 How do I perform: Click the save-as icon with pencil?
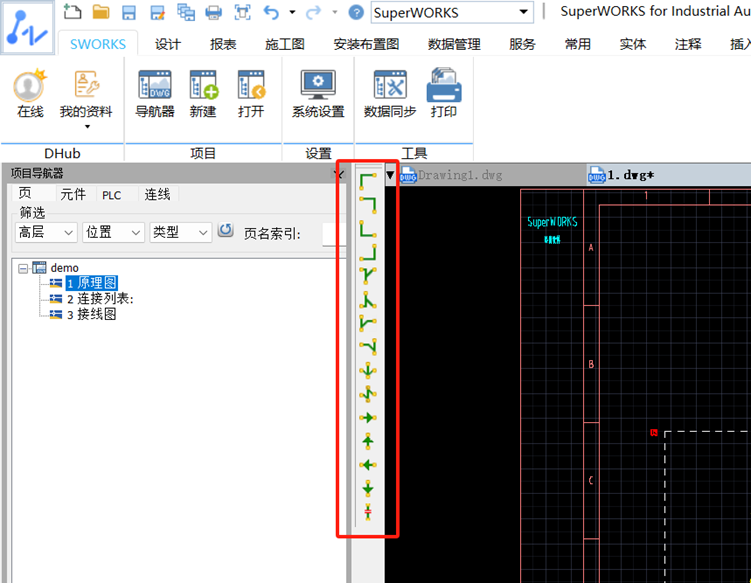158,12
